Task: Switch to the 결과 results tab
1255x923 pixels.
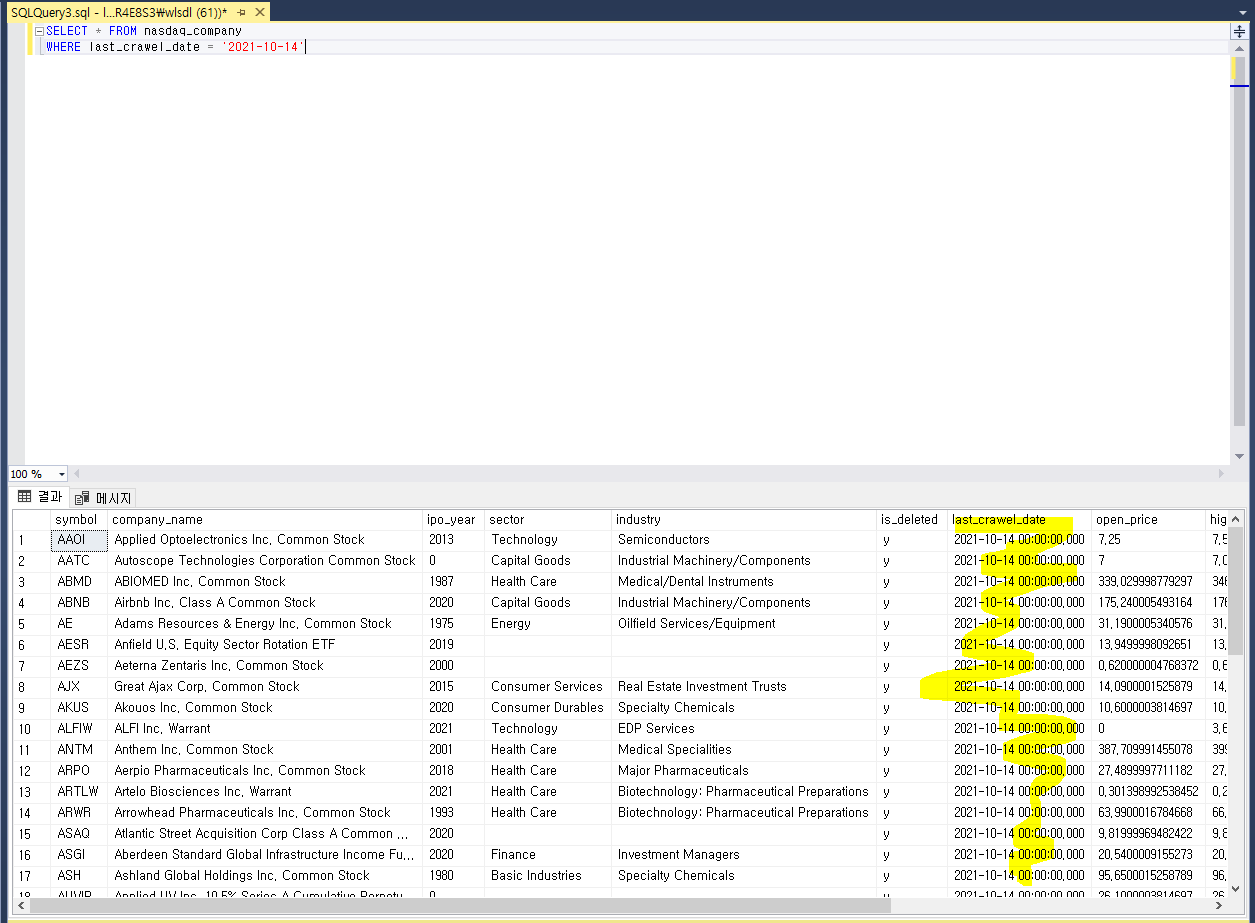Action: [x=40, y=497]
